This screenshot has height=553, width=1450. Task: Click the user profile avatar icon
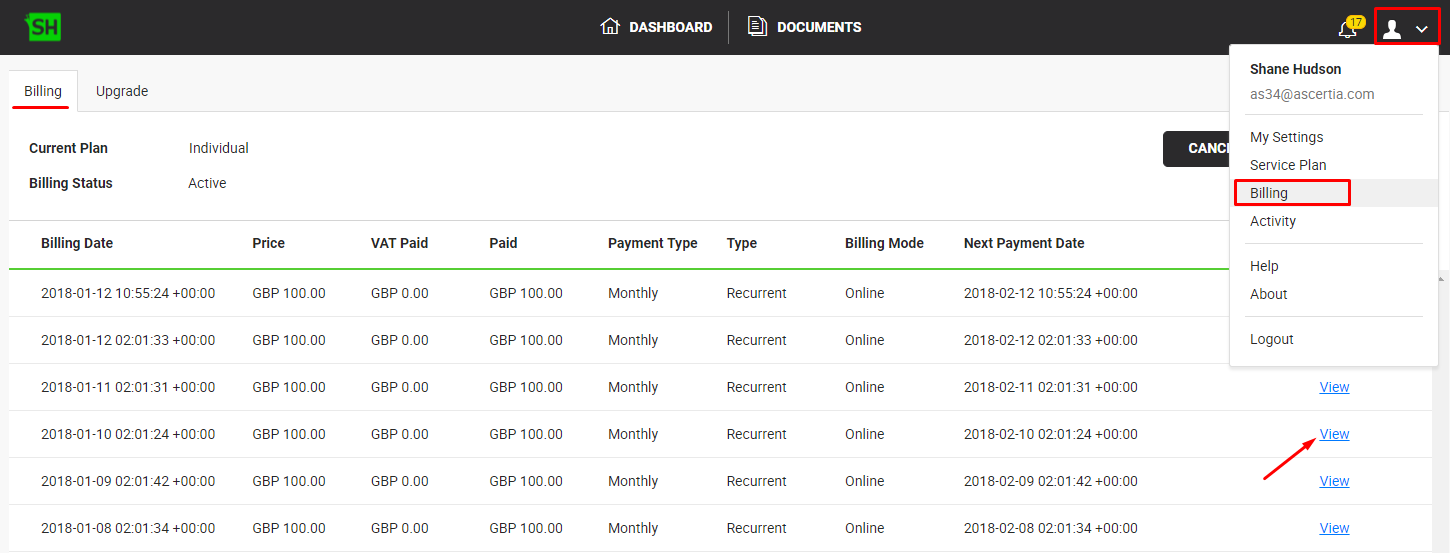1391,30
